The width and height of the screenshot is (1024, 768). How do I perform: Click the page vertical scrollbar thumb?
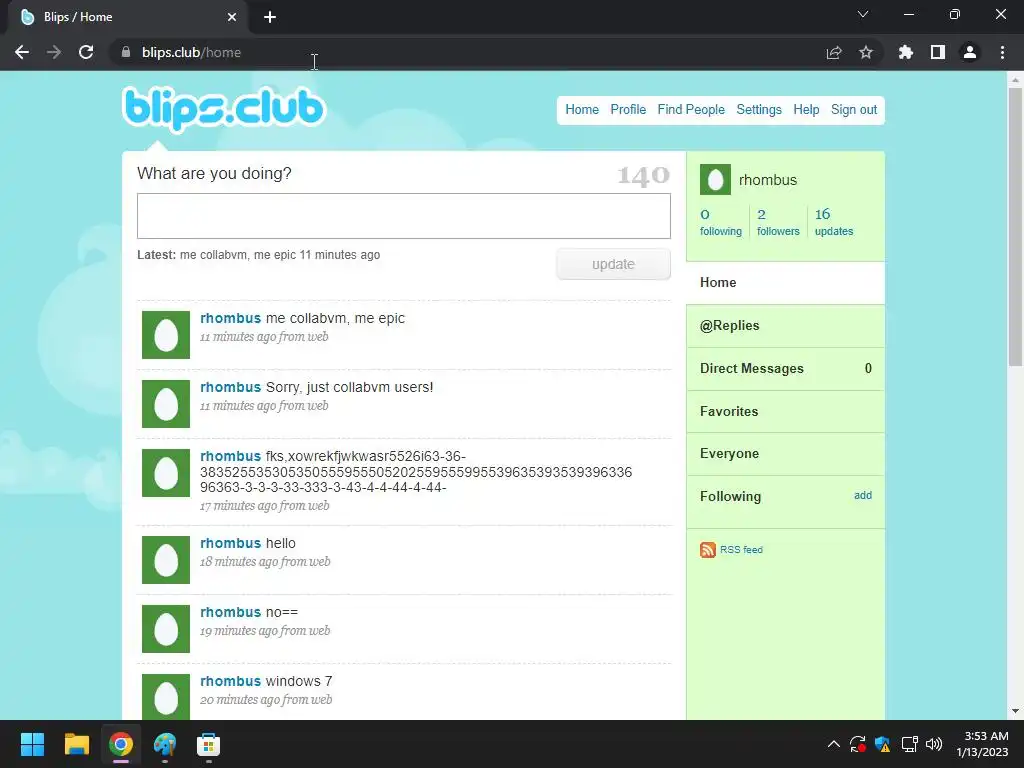click(x=1015, y=227)
